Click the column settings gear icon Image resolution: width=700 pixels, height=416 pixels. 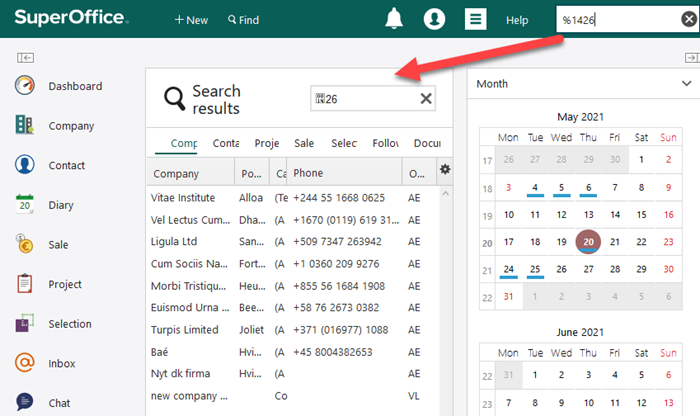446,170
